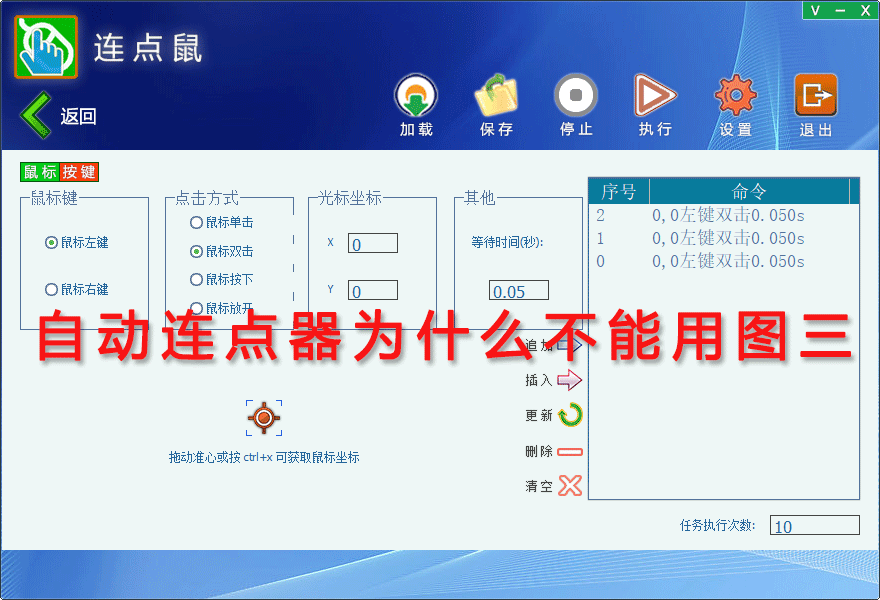Screen dimensions: 880x600
Task: Switch to the 鼠标 tab
Action: pyautogui.click(x=40, y=172)
